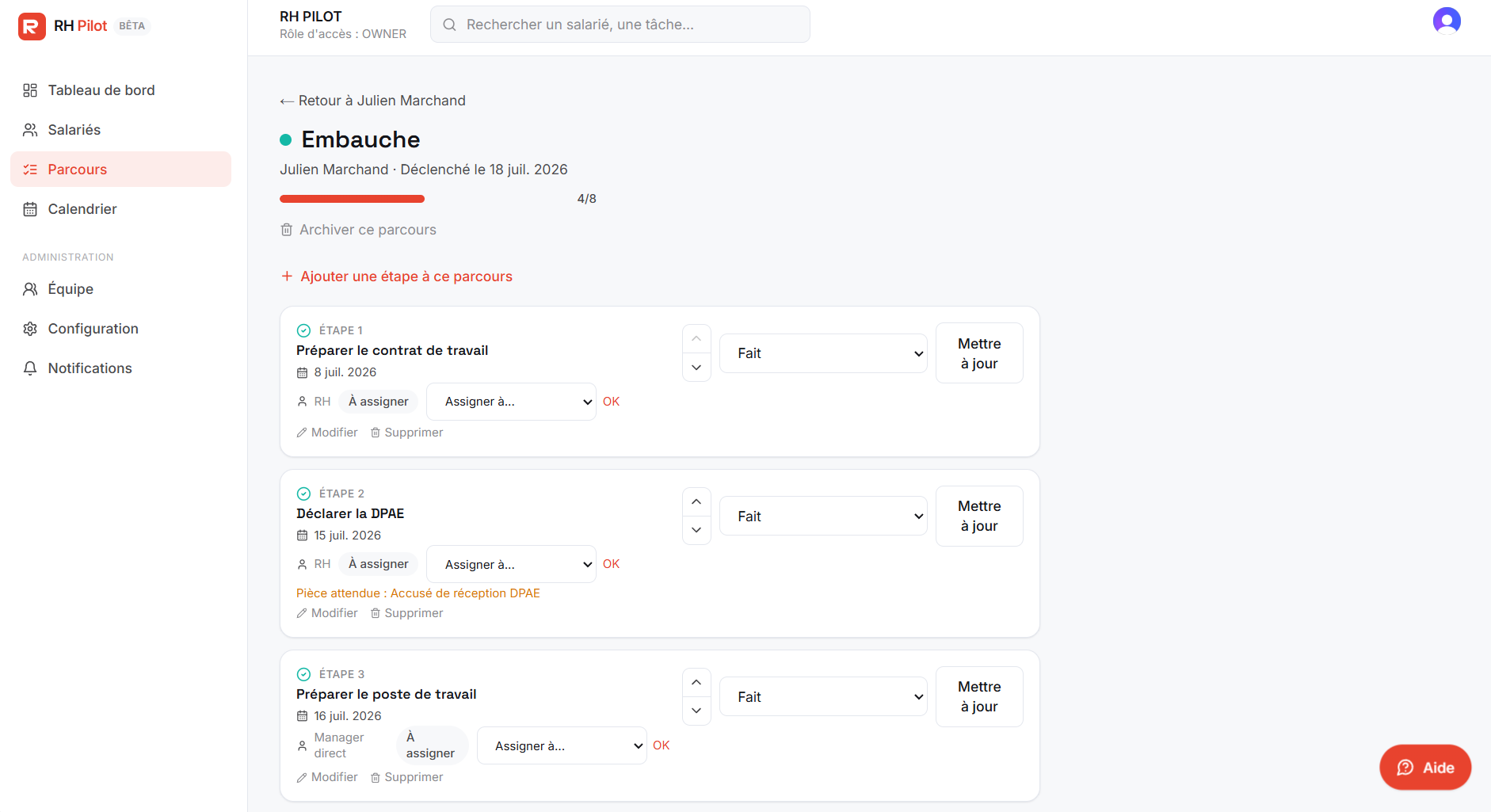Open the Fait status dropdown for Étape 2
This screenshot has width=1491, height=812.
823,517
